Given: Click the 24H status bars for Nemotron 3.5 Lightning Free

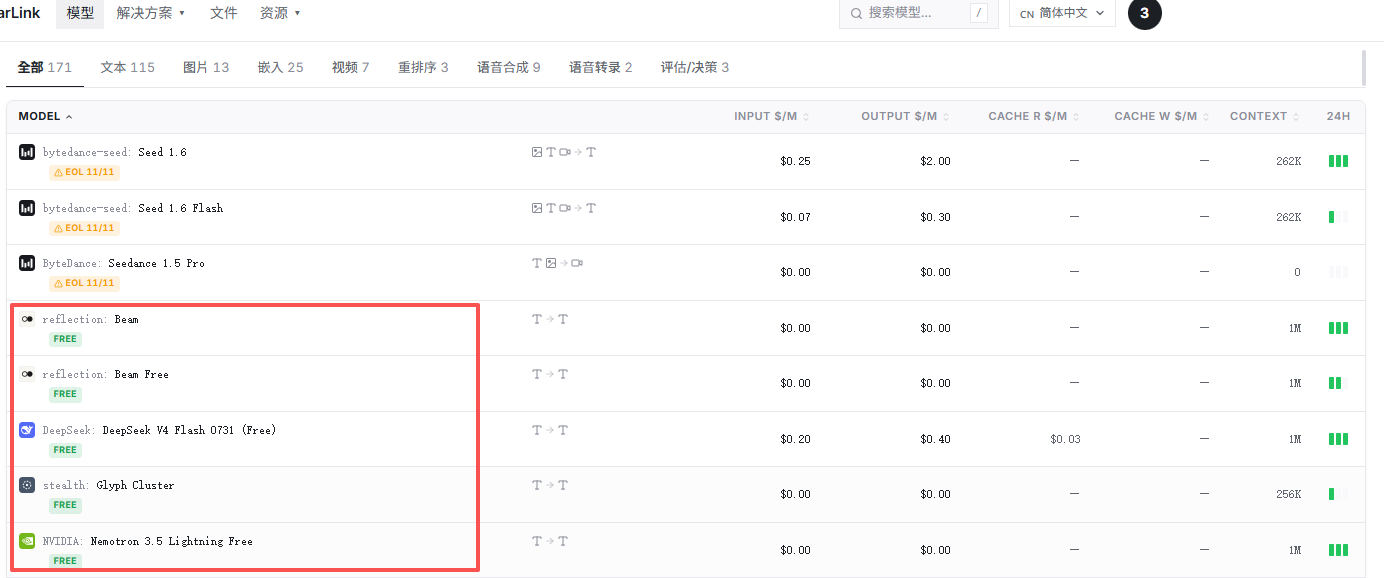Looking at the screenshot, I should click(x=1338, y=550).
